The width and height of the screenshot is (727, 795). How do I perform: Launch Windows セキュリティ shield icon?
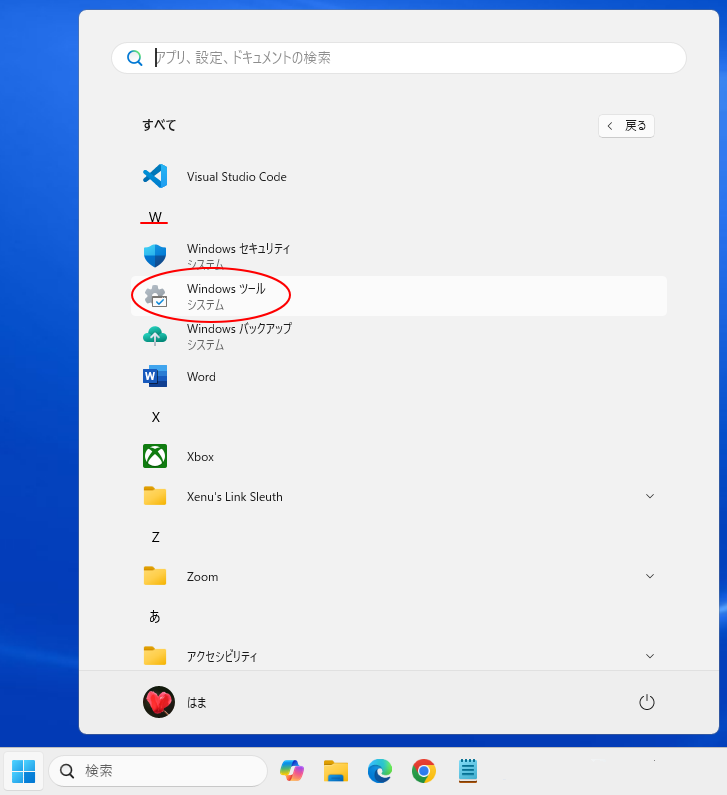[x=155, y=256]
